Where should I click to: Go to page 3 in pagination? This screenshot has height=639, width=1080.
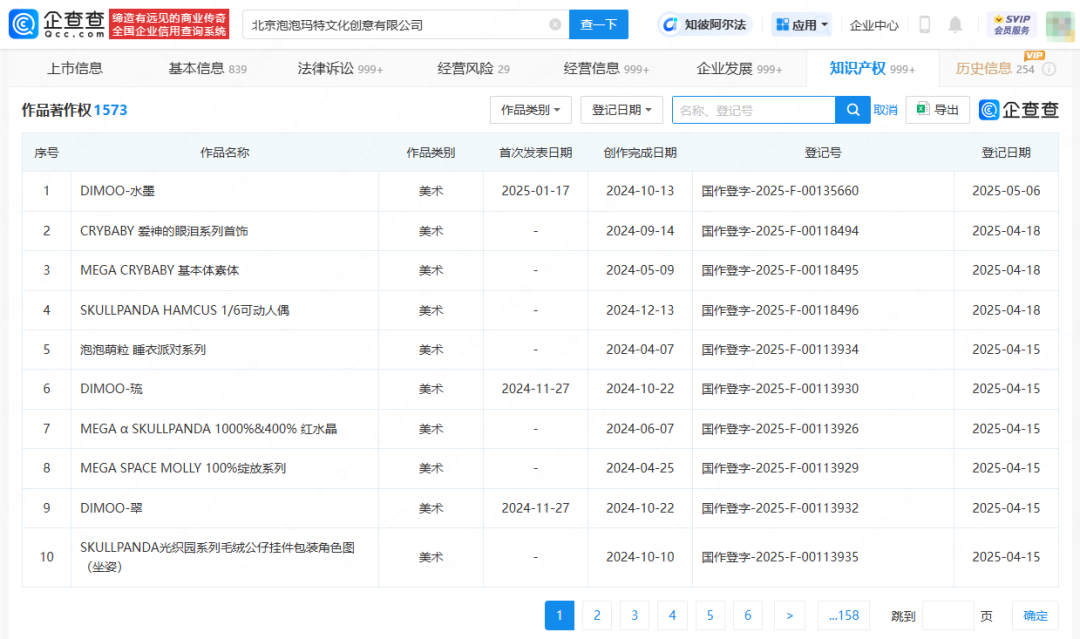coord(634,615)
